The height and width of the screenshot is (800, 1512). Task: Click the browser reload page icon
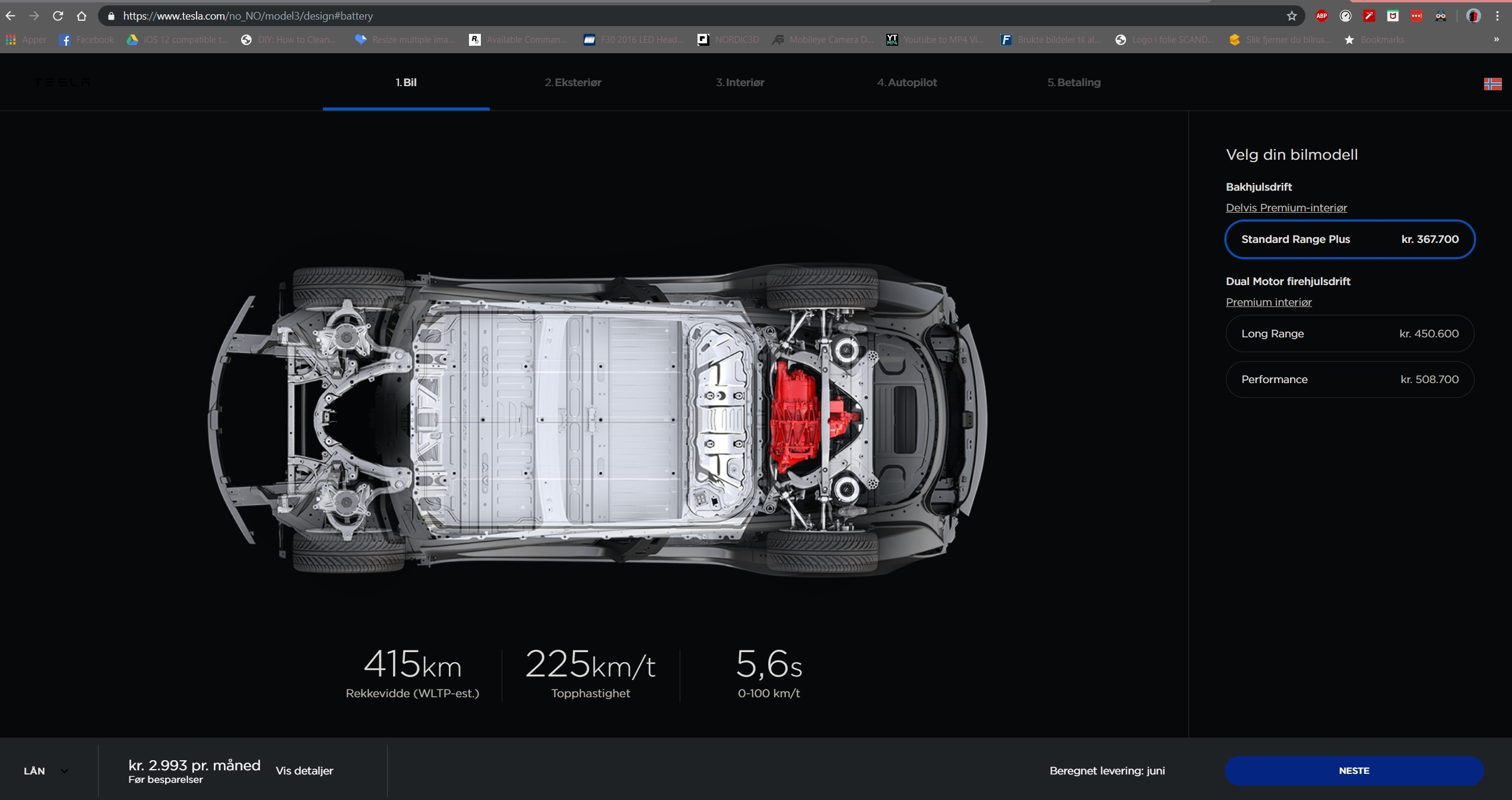point(58,16)
